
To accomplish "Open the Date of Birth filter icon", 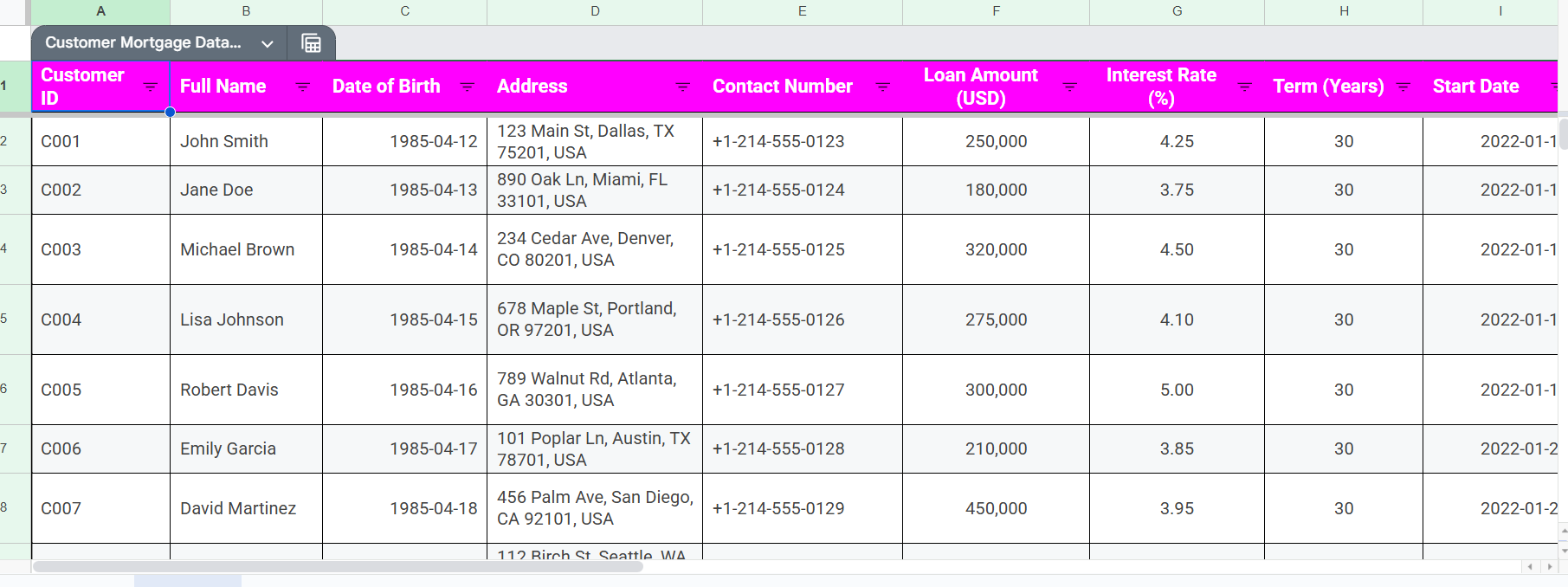I will coord(467,87).
